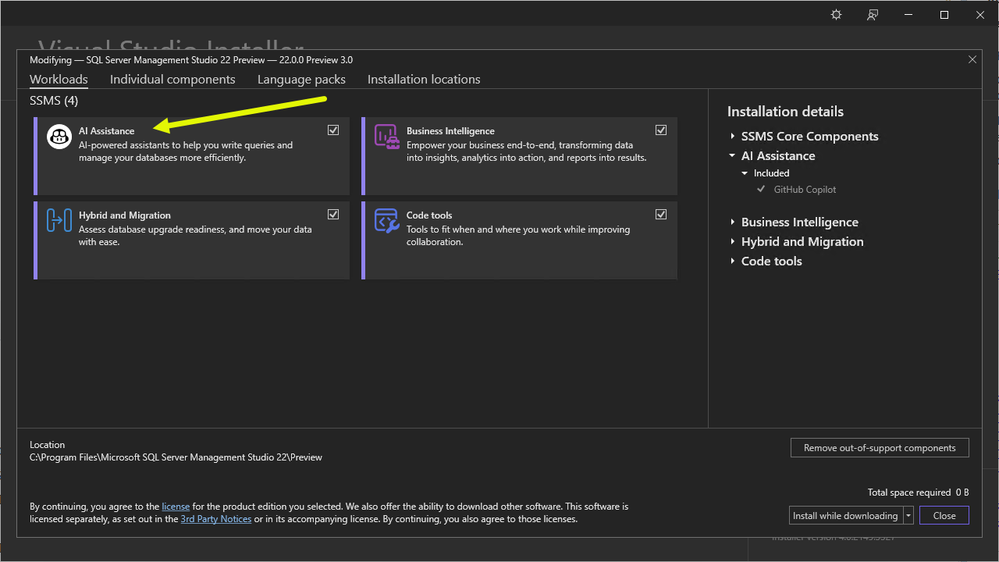Open the install mode dropdown arrow

[x=909, y=515]
